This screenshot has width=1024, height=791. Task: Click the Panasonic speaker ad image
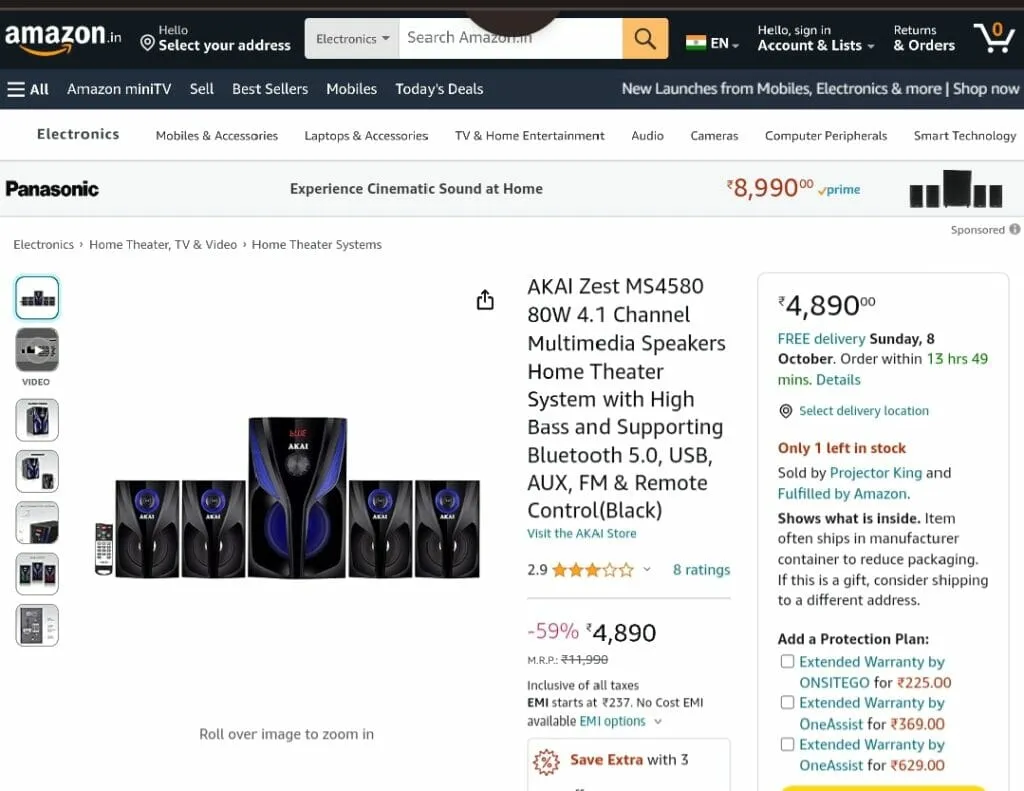pyautogui.click(x=955, y=189)
